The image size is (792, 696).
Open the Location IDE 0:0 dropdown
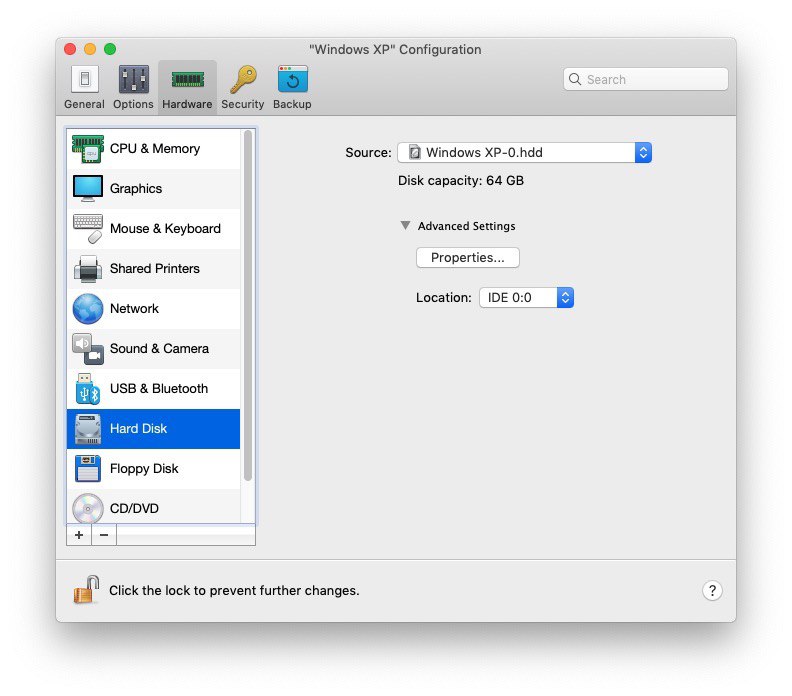click(x=526, y=297)
